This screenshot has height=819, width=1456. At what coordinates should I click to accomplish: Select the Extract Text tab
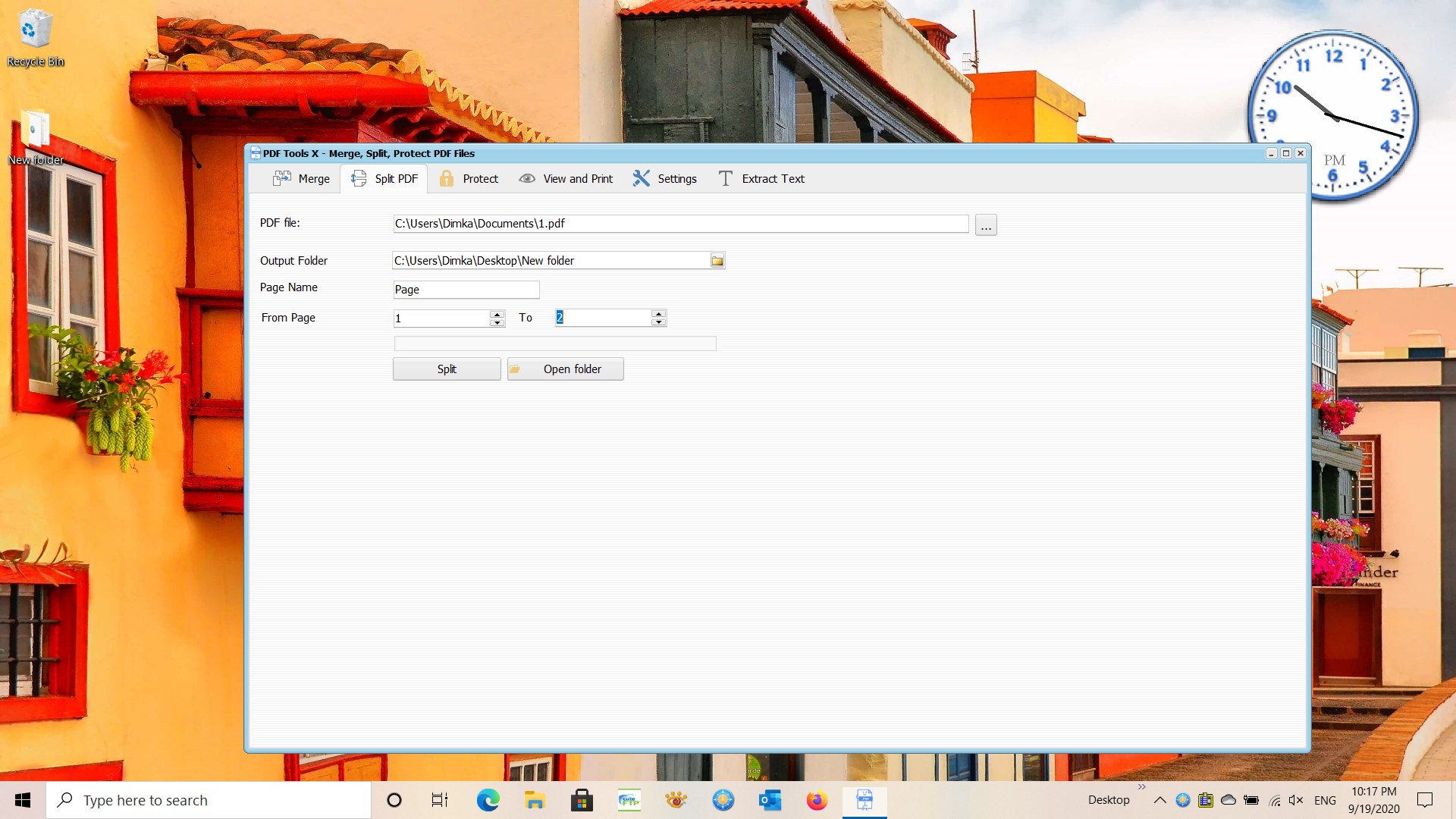coord(761,179)
